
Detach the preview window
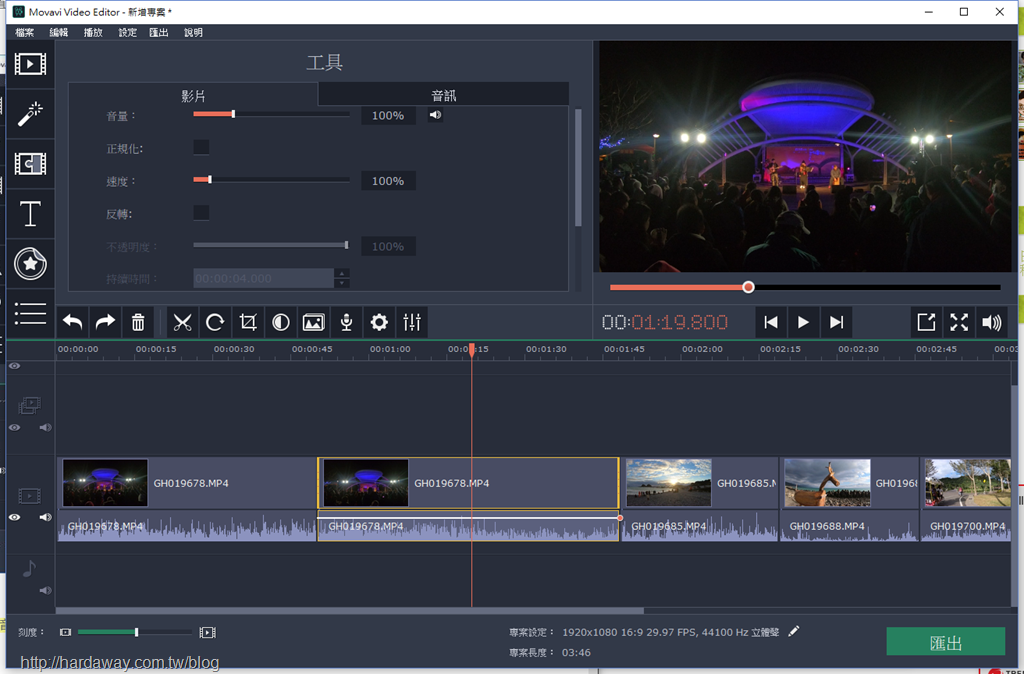point(926,322)
